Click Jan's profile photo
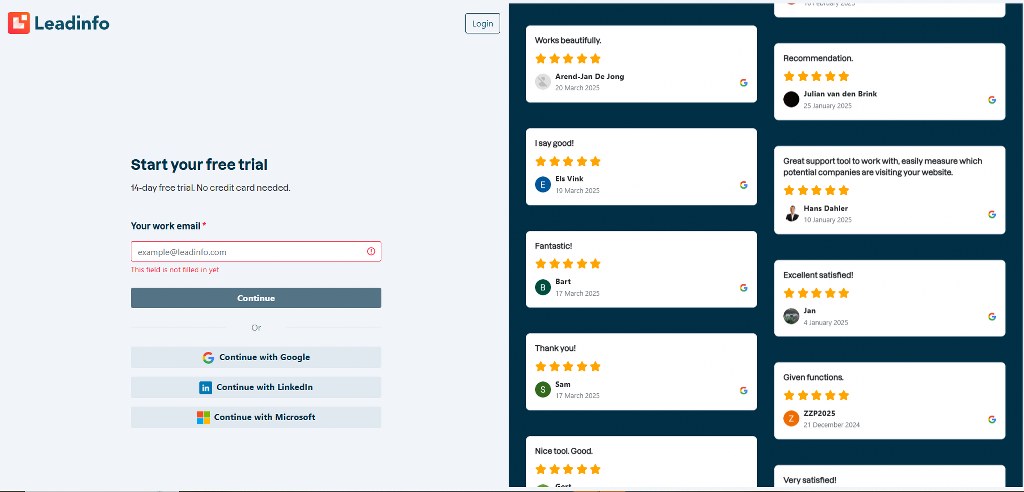1024x492 pixels. [x=791, y=316]
